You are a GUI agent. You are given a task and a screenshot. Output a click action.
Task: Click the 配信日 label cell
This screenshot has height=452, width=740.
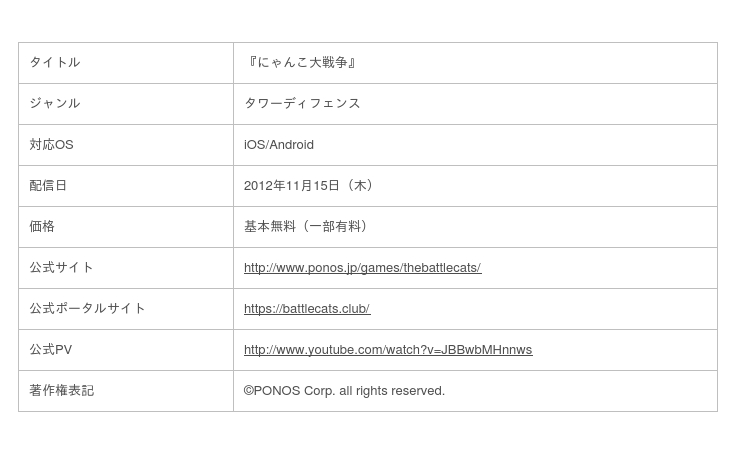click(x=126, y=186)
